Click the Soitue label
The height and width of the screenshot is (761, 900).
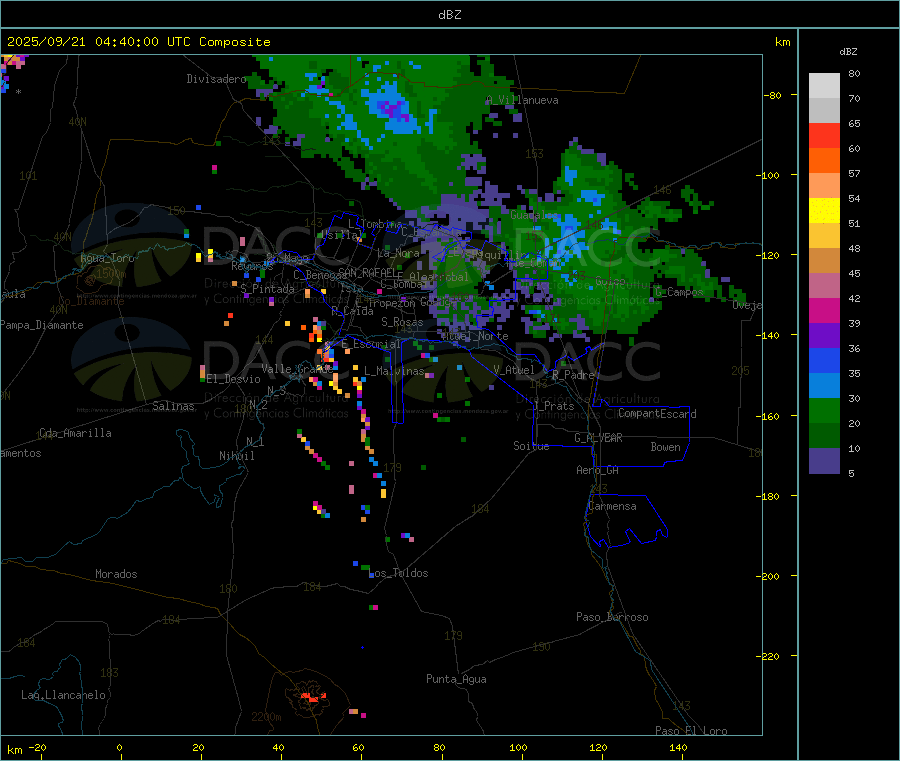pyautogui.click(x=531, y=446)
